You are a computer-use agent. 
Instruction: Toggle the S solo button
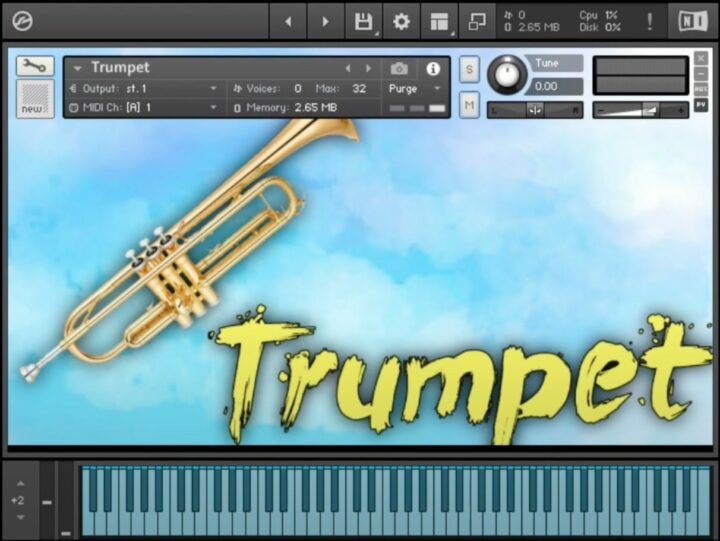(469, 70)
